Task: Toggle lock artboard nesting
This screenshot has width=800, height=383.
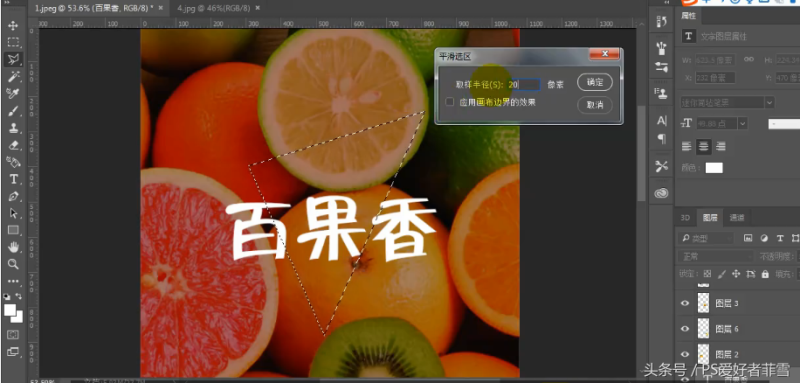Action: 751,274
